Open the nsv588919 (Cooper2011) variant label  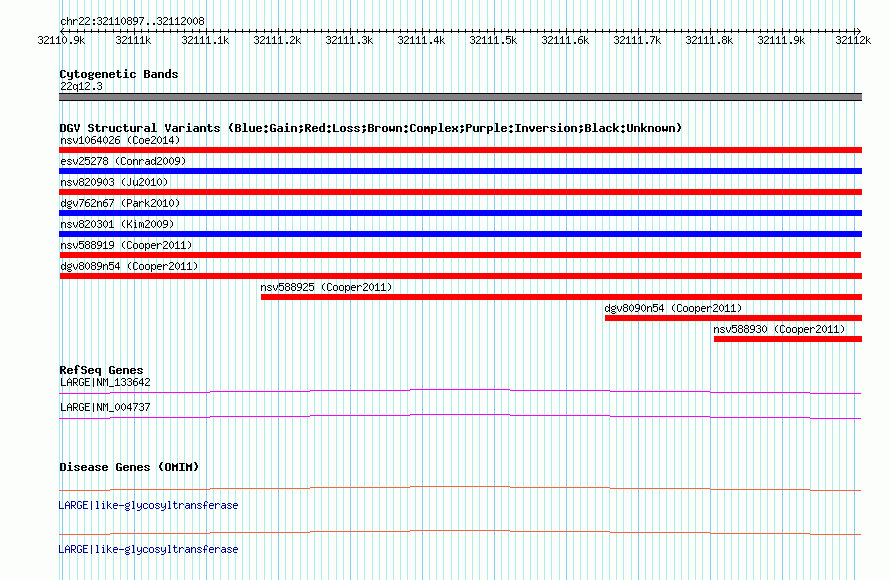point(126,245)
